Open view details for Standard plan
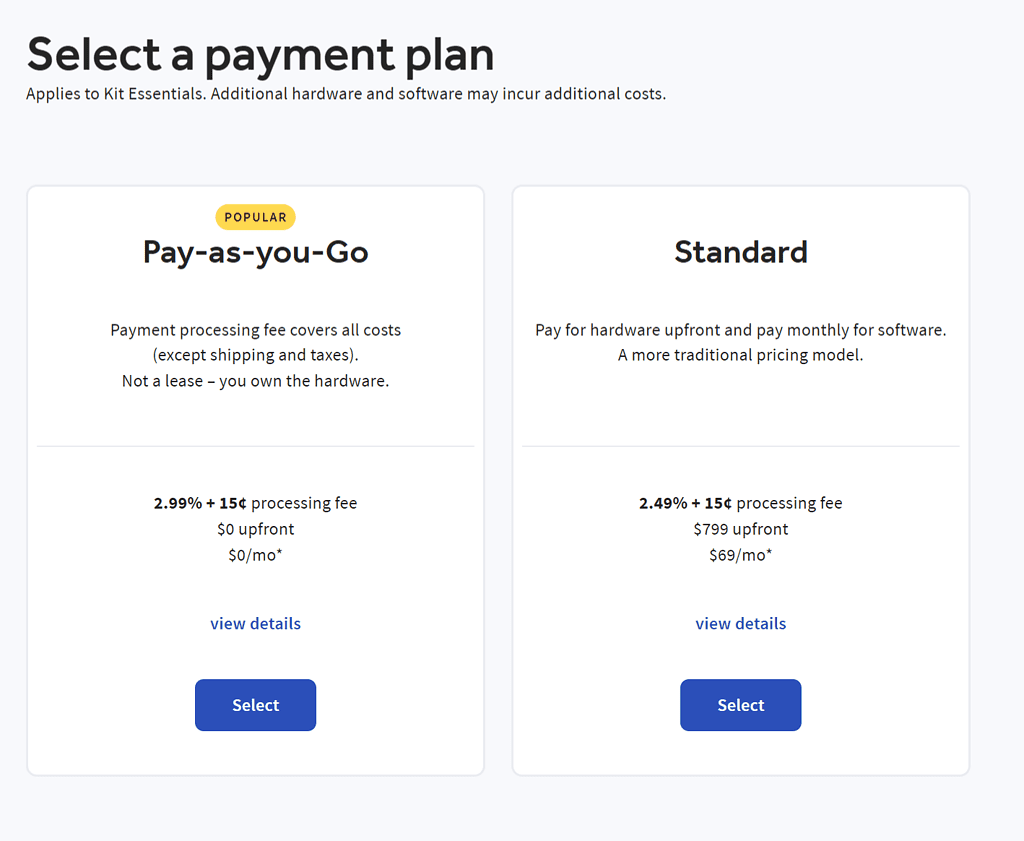 click(740, 623)
